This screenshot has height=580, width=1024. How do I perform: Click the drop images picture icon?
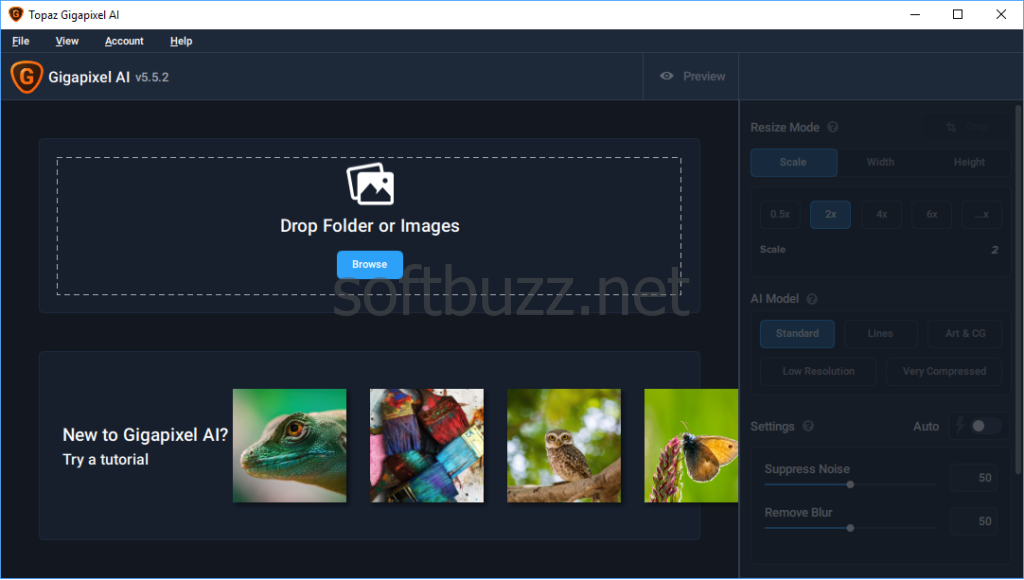click(x=370, y=184)
